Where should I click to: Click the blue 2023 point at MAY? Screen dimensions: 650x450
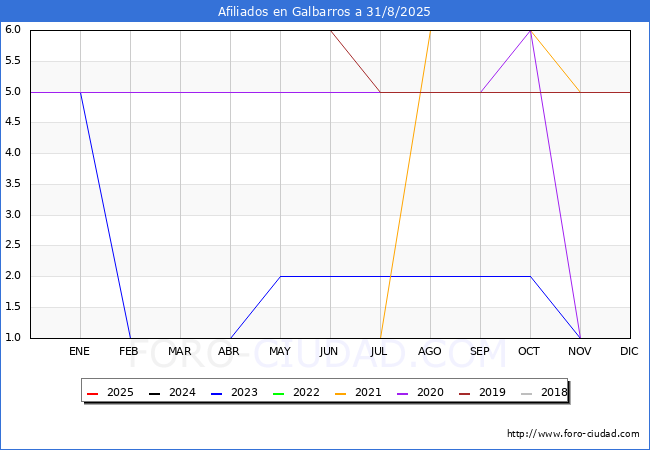[281, 276]
